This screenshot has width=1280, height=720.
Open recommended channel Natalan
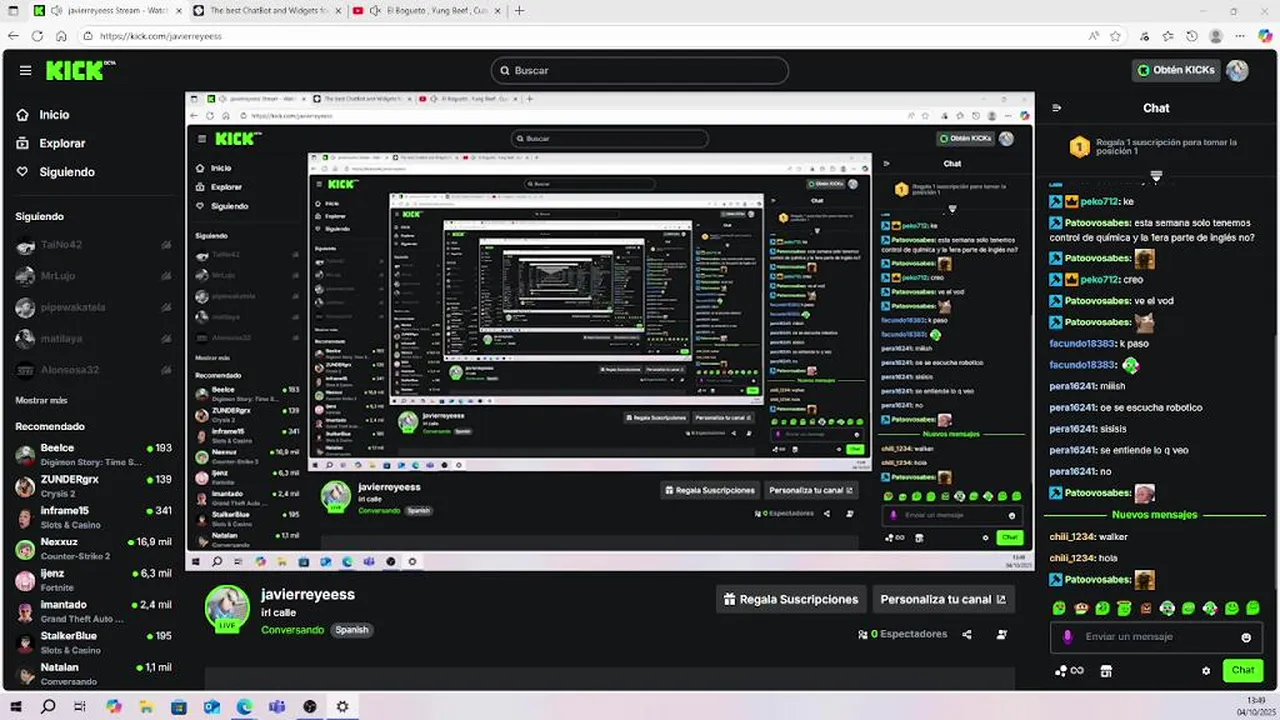click(x=93, y=674)
